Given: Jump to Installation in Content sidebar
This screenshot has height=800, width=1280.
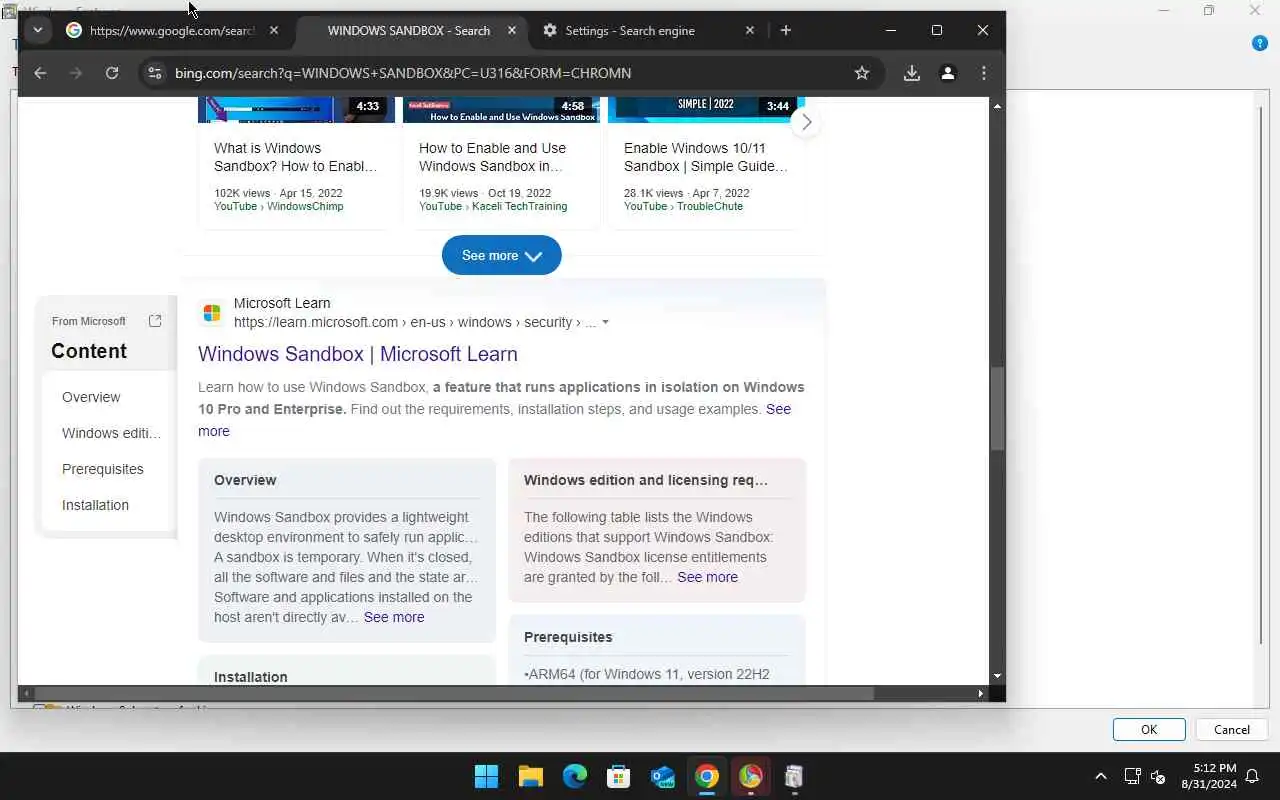Looking at the screenshot, I should click(x=95, y=505).
